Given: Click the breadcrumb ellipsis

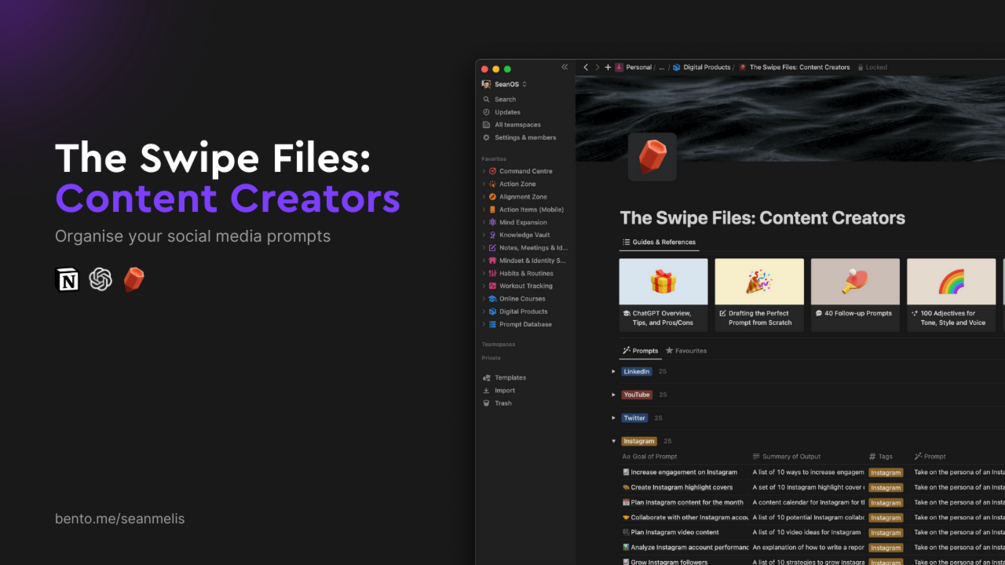Looking at the screenshot, I should (x=662, y=67).
